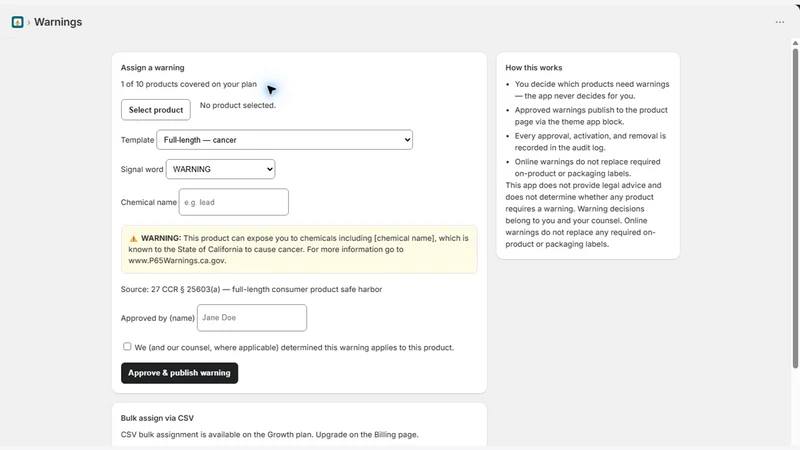The width and height of the screenshot is (800, 450).
Task: Focus the Chemical name input field
Action: tap(234, 202)
